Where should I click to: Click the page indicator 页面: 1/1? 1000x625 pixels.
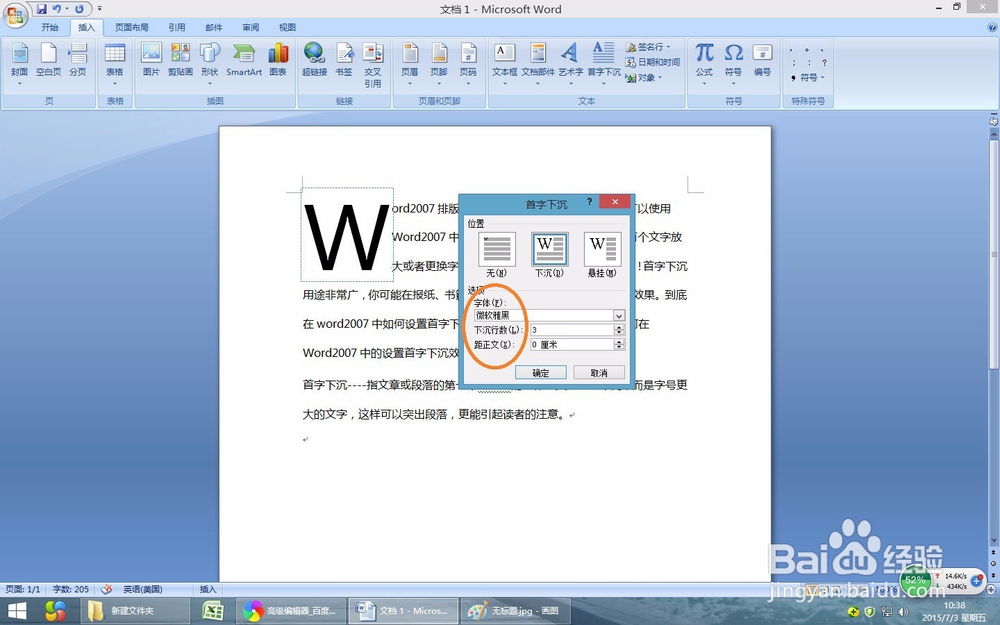(23, 589)
